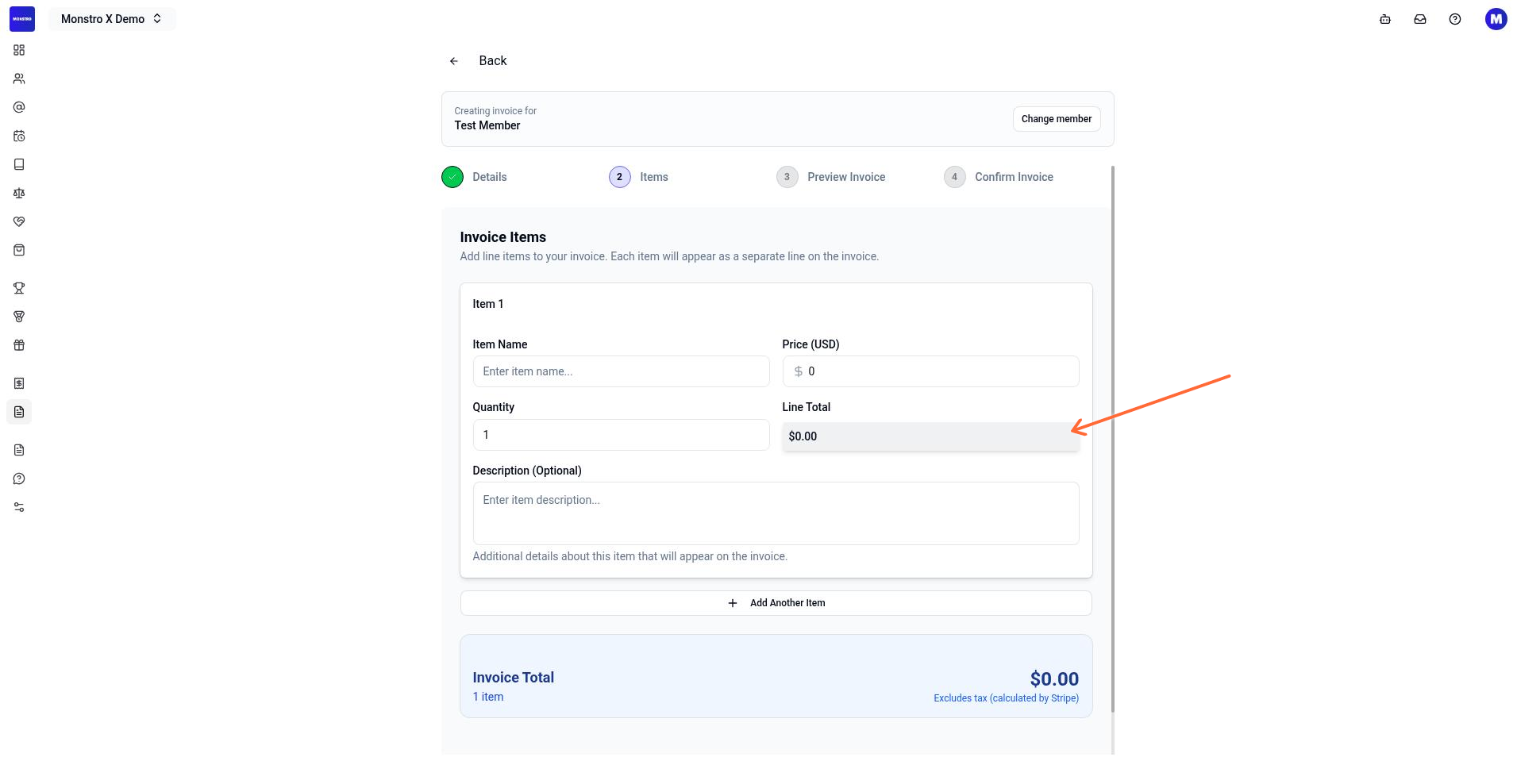Open the balance scales icon in sidebar
1517x784 pixels.
[x=19, y=193]
